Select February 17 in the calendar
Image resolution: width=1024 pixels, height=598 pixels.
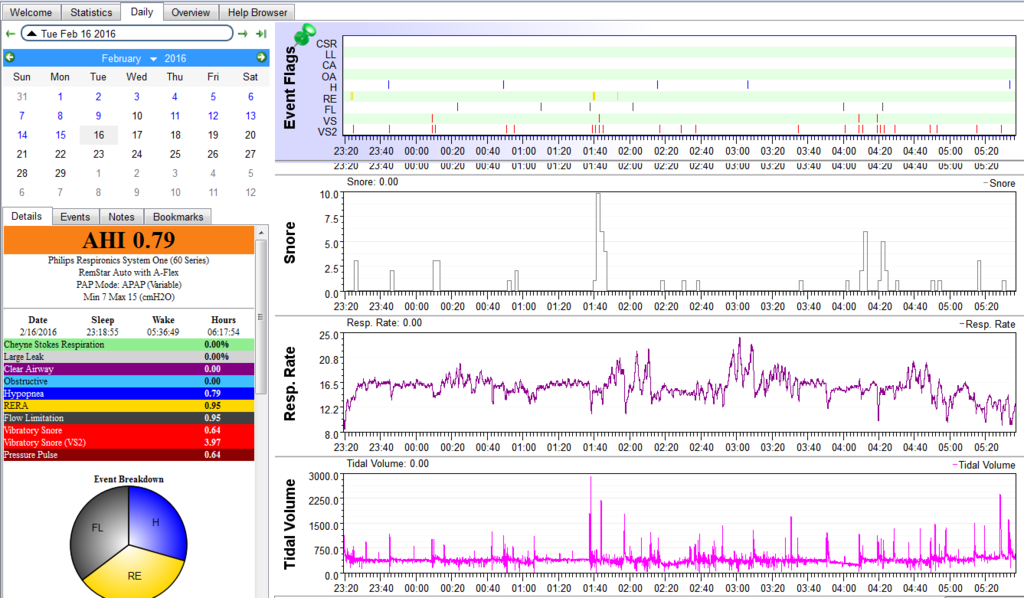click(137, 135)
